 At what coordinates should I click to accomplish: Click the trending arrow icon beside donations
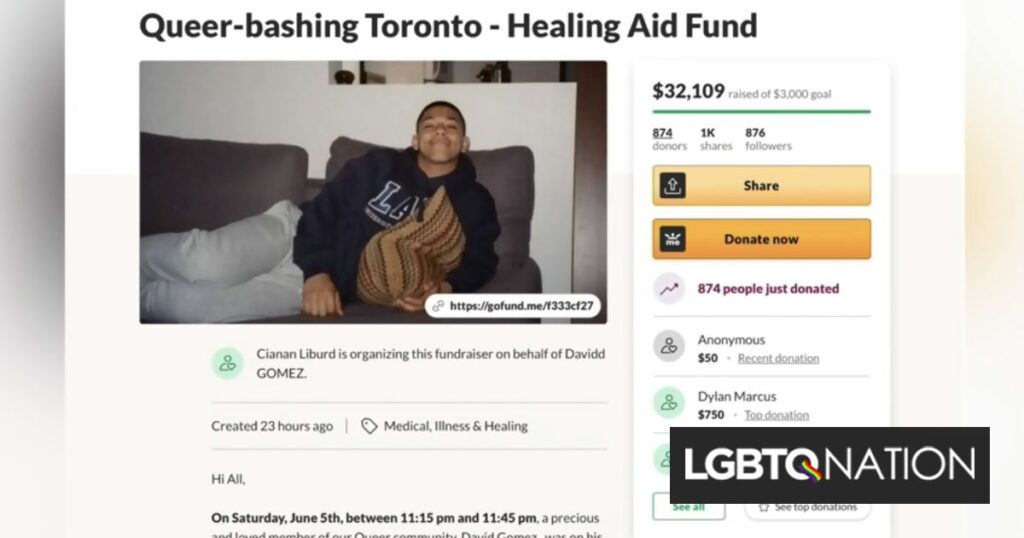click(669, 289)
